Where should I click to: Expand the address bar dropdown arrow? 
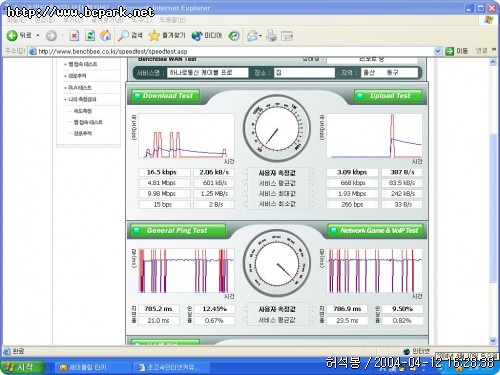(438, 51)
